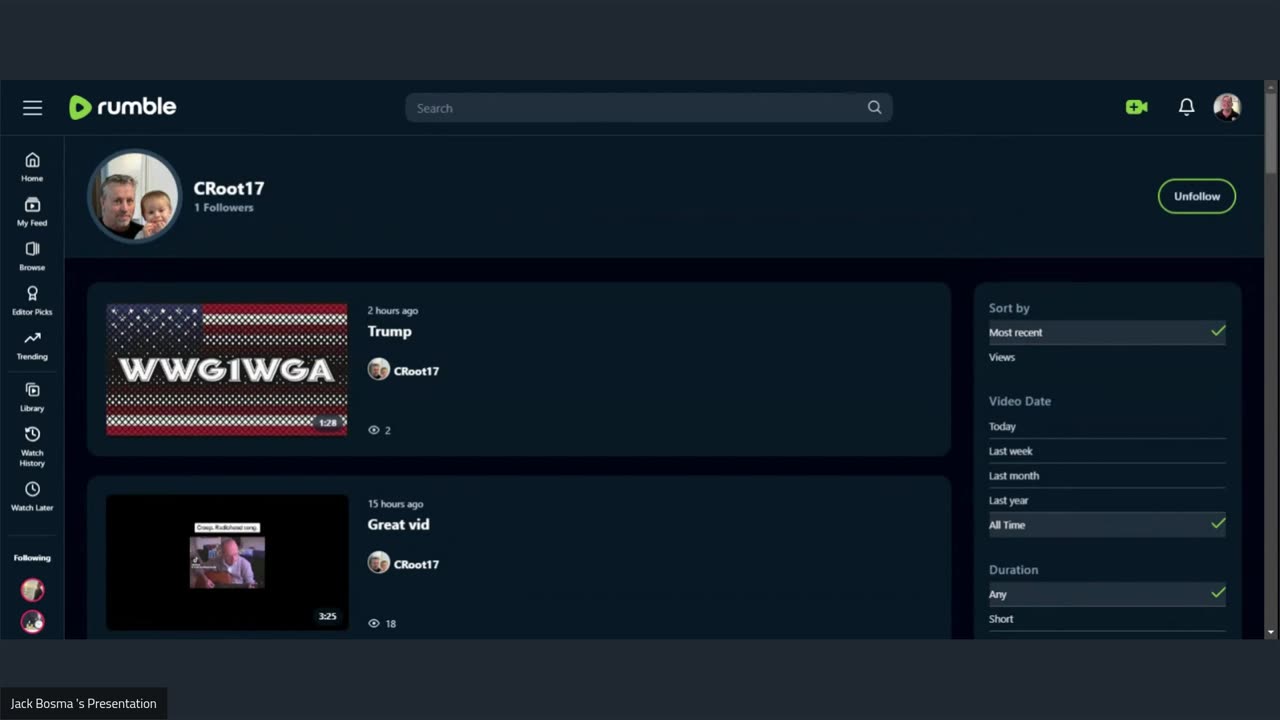Open second followed channel avatar in sidebar
This screenshot has width=1280, height=720.
point(33,621)
